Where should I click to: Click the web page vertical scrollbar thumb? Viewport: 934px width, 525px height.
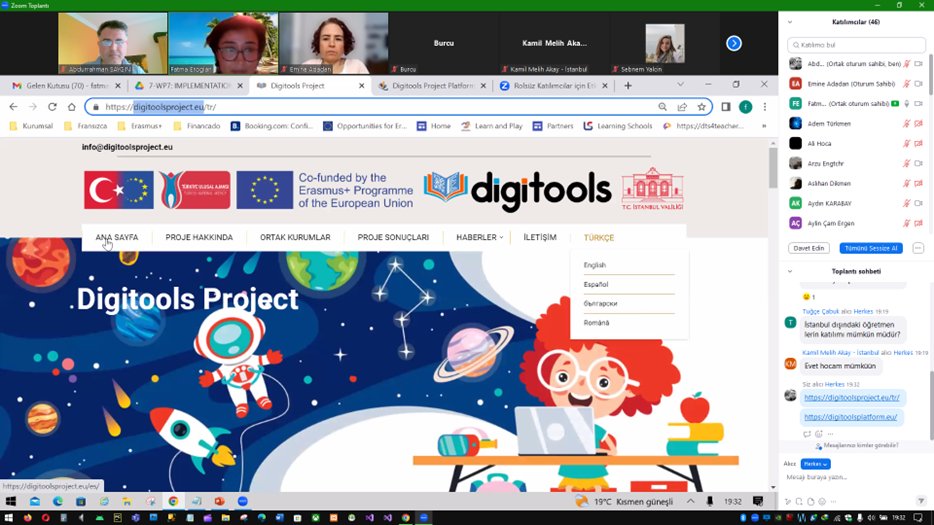pyautogui.click(x=773, y=167)
